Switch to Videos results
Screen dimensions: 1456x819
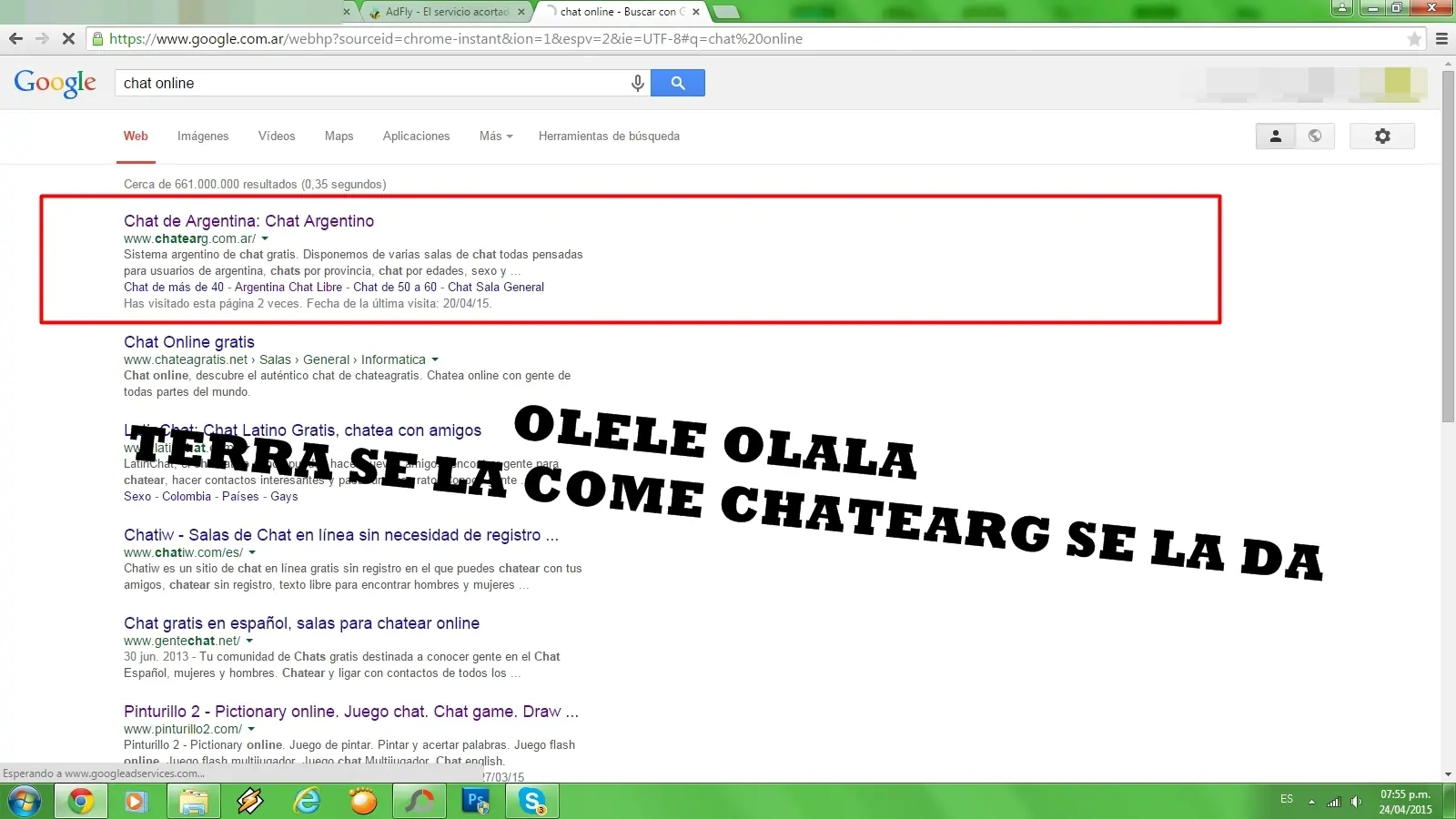coord(277,136)
